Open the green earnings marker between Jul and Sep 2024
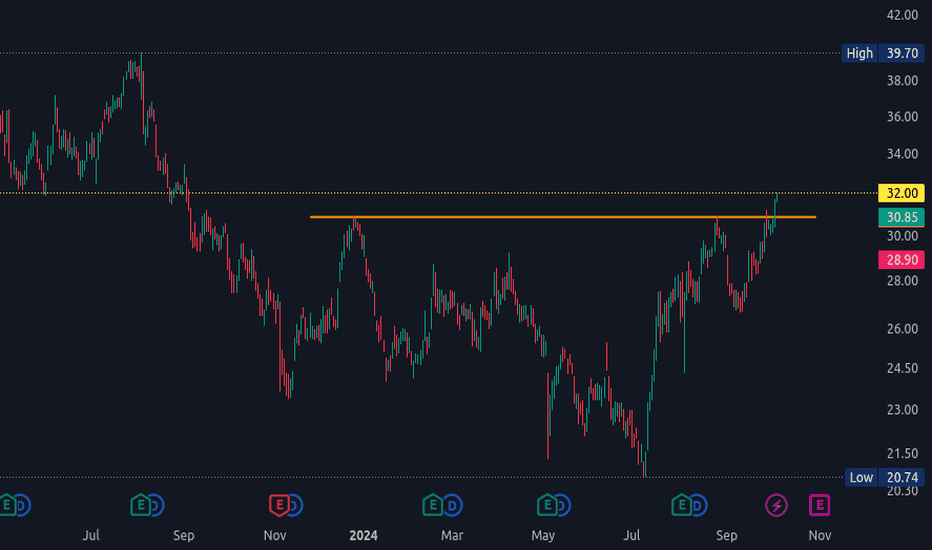Screen dimensions: 932x550 pyautogui.click(x=681, y=505)
